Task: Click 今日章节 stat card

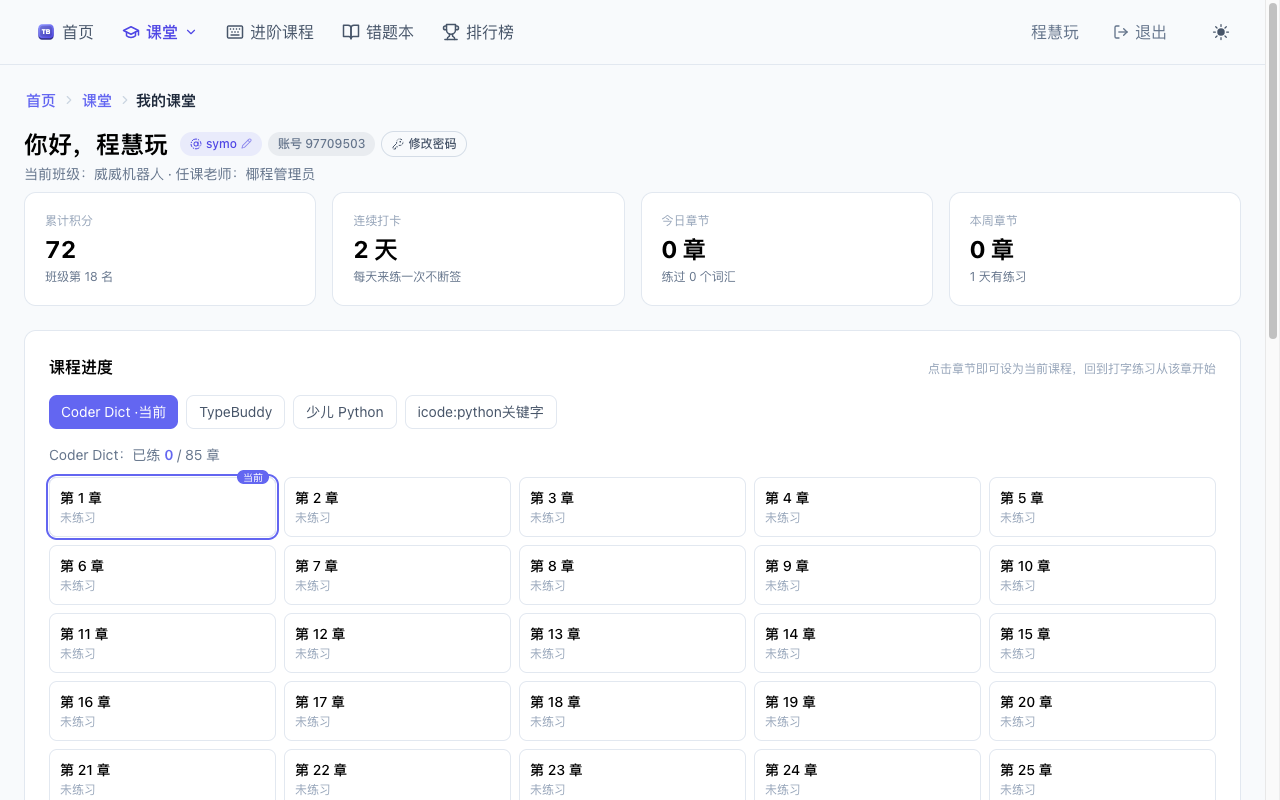Action: click(787, 249)
